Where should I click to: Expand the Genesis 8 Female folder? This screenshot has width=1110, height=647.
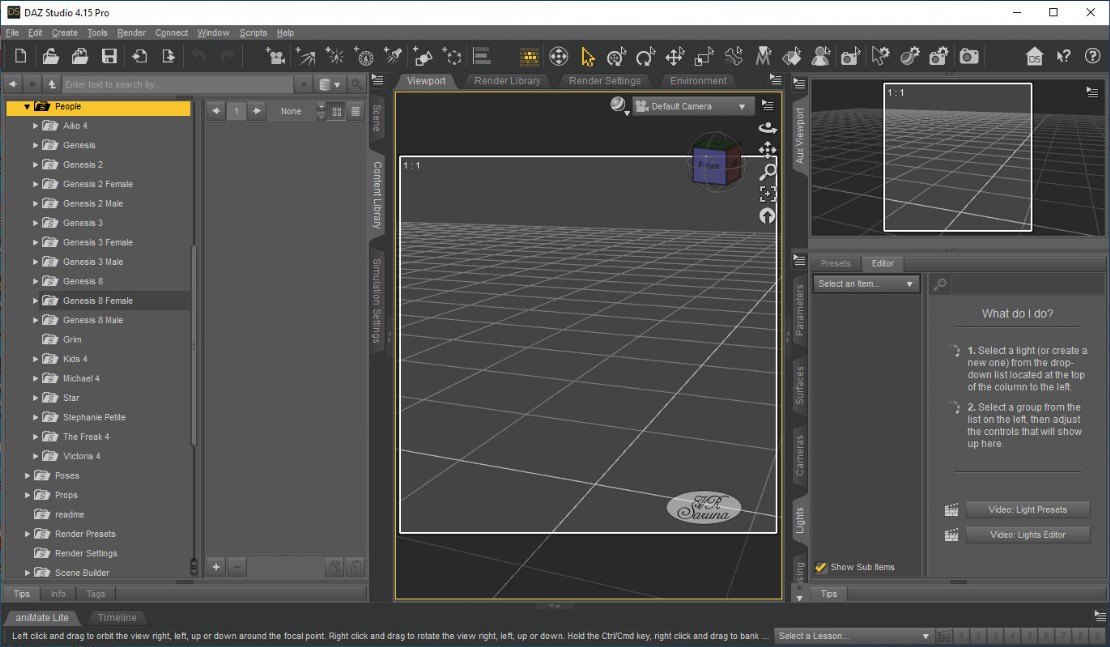point(35,301)
